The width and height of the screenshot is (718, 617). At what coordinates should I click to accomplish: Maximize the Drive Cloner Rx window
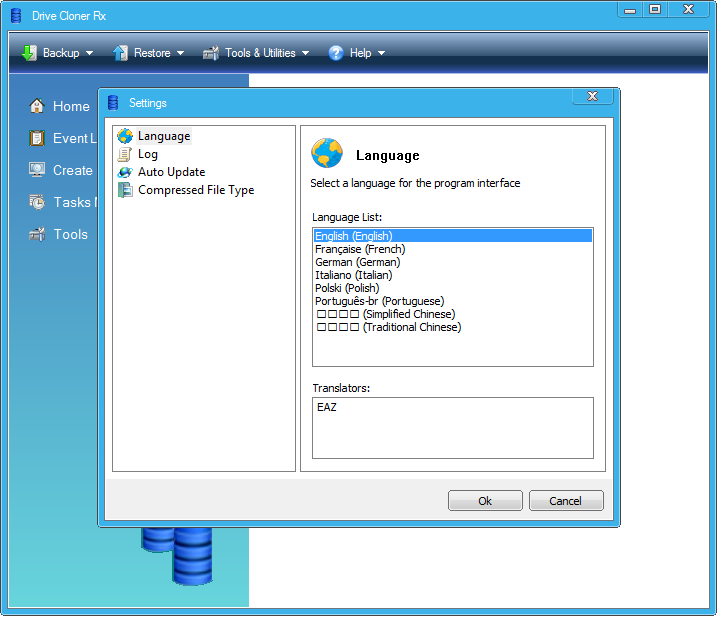(x=655, y=10)
